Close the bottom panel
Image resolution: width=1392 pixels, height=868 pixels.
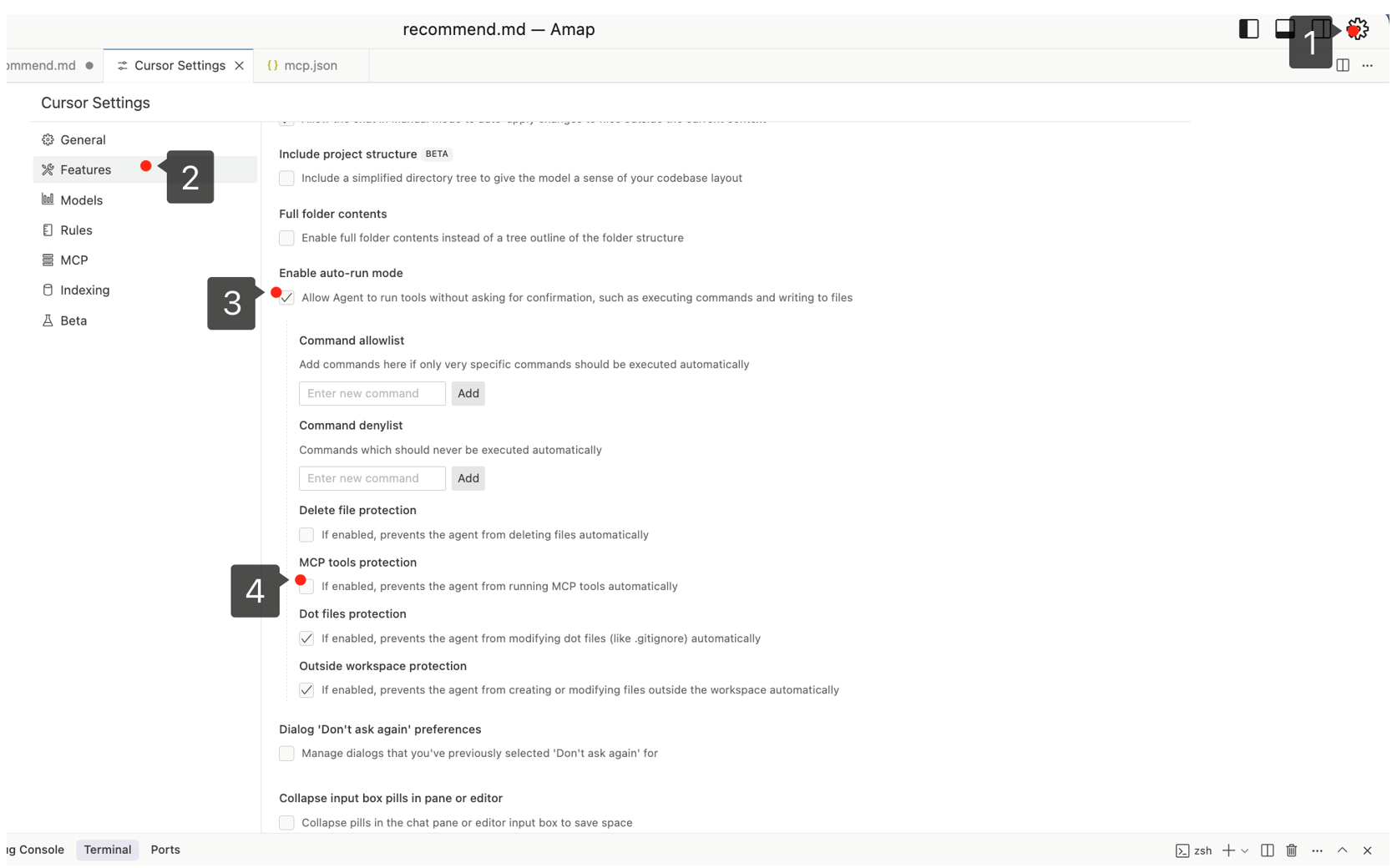1367,850
